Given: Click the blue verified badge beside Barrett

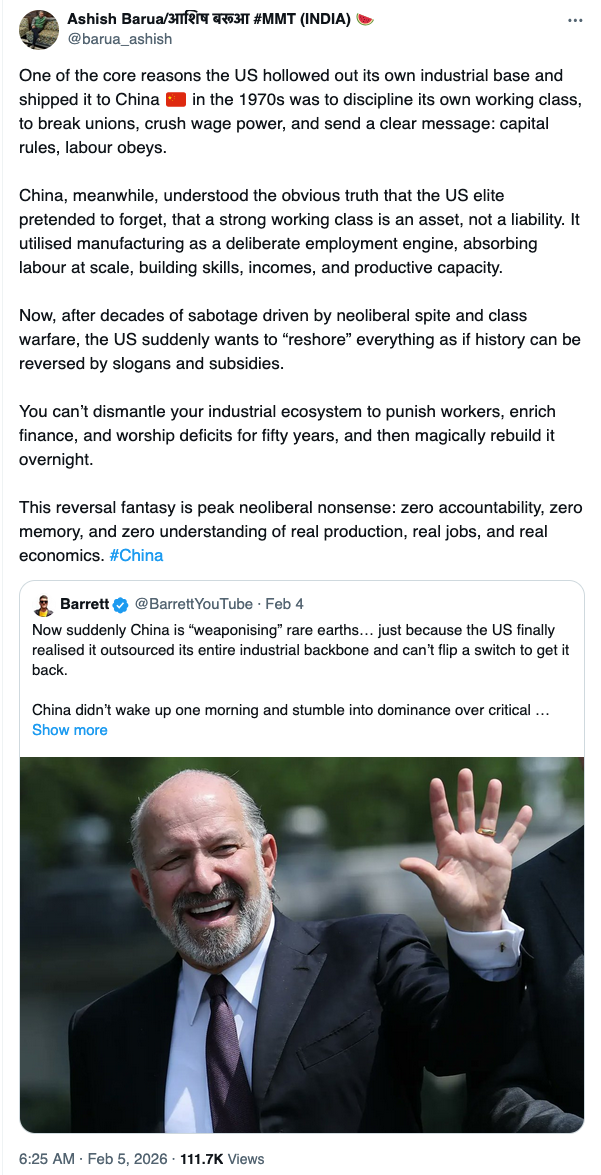Looking at the screenshot, I should click(120, 605).
